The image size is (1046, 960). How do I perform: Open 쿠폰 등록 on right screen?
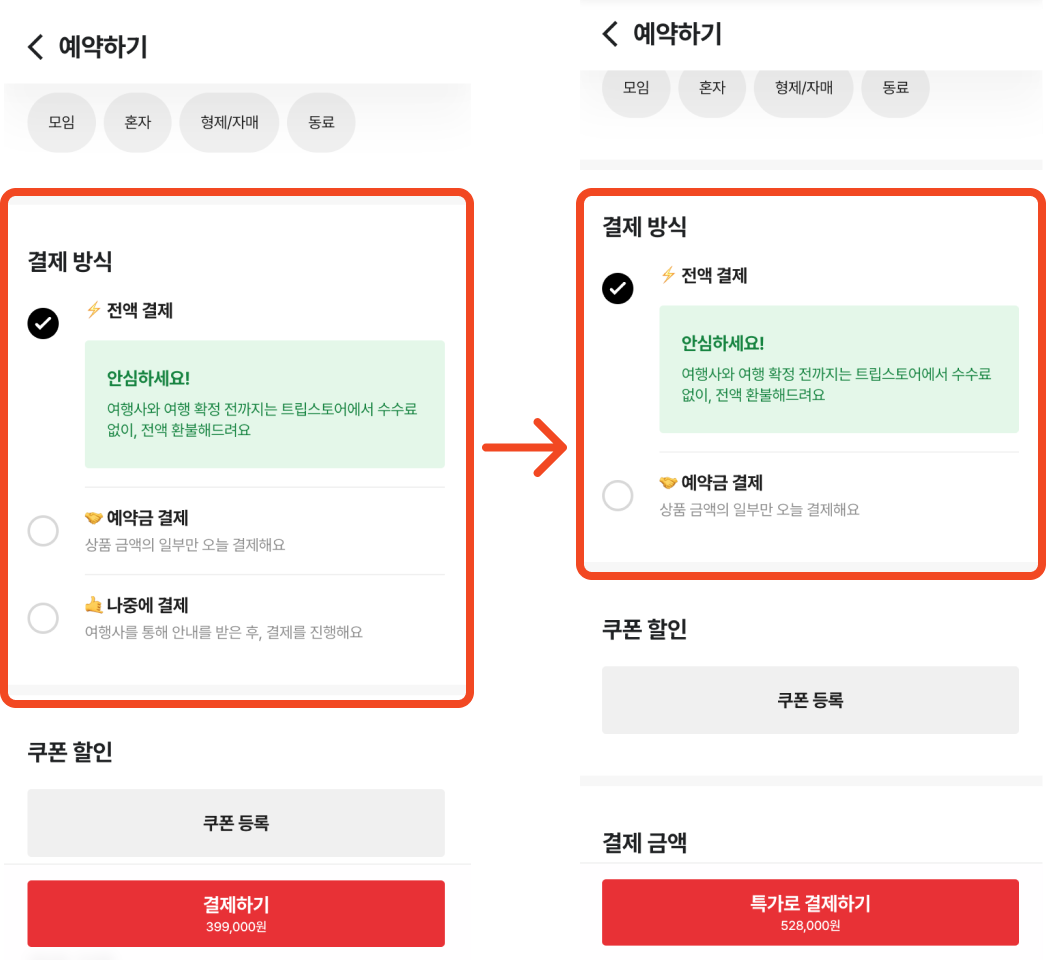coord(811,700)
